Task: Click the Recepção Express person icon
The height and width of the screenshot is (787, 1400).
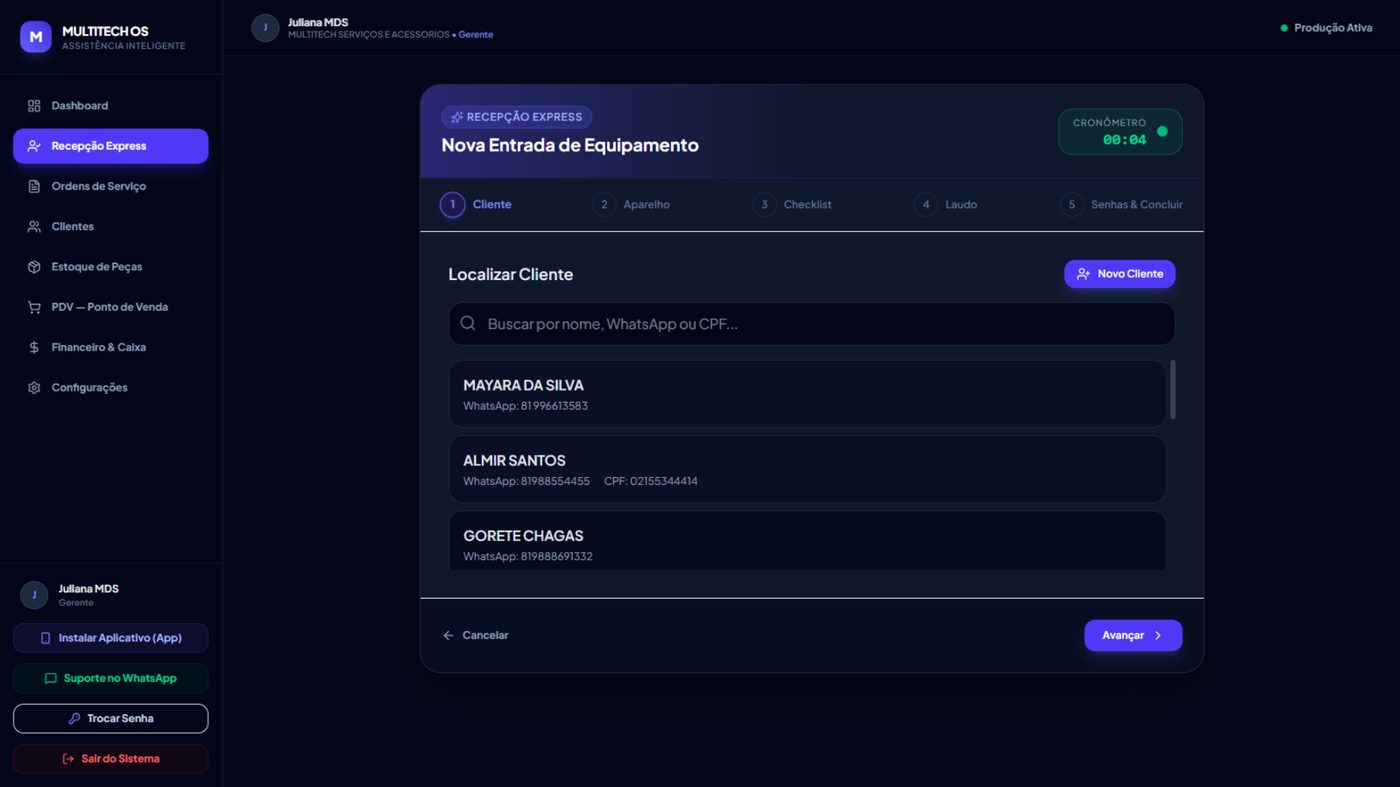Action: point(34,146)
